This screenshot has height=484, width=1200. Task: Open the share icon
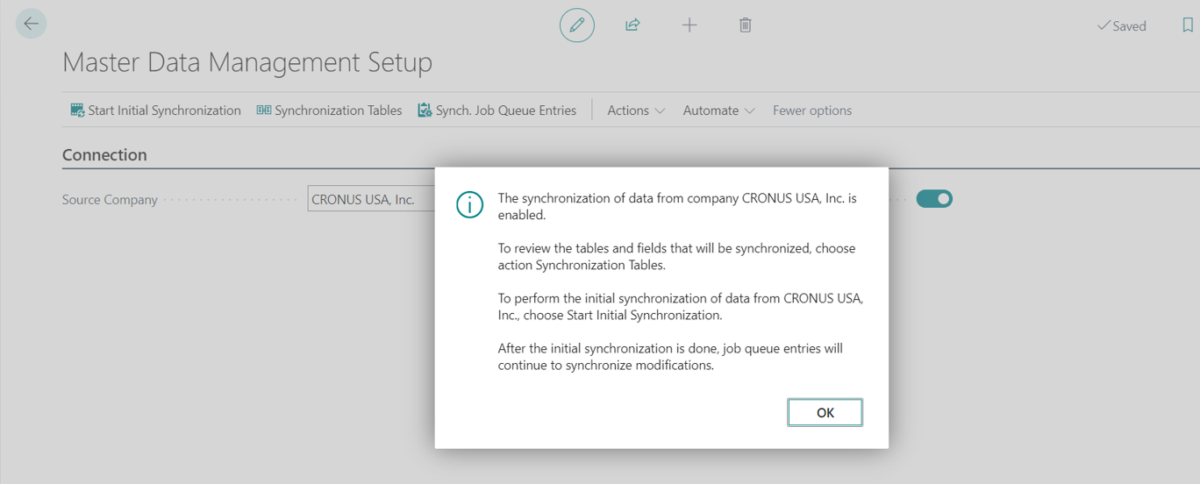tap(632, 25)
